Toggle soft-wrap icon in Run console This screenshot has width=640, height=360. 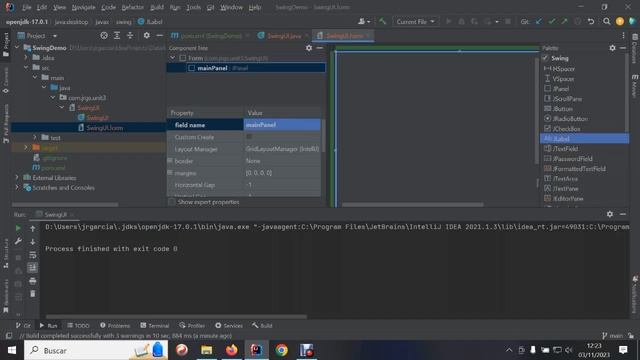point(33,255)
